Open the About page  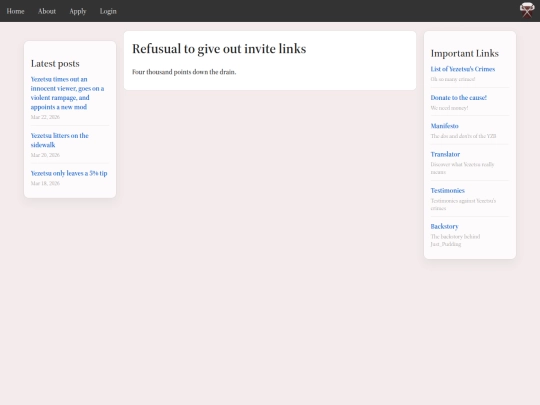point(47,11)
